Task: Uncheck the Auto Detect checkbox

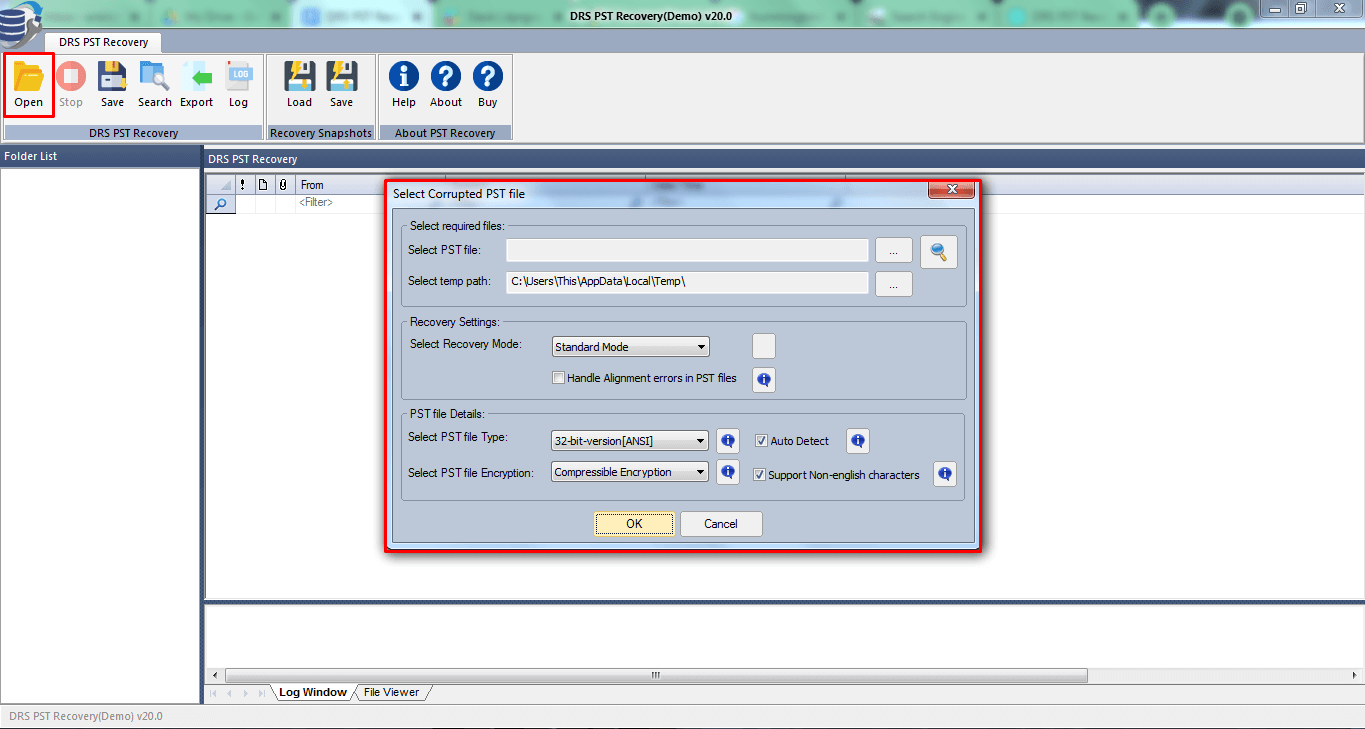Action: [761, 441]
